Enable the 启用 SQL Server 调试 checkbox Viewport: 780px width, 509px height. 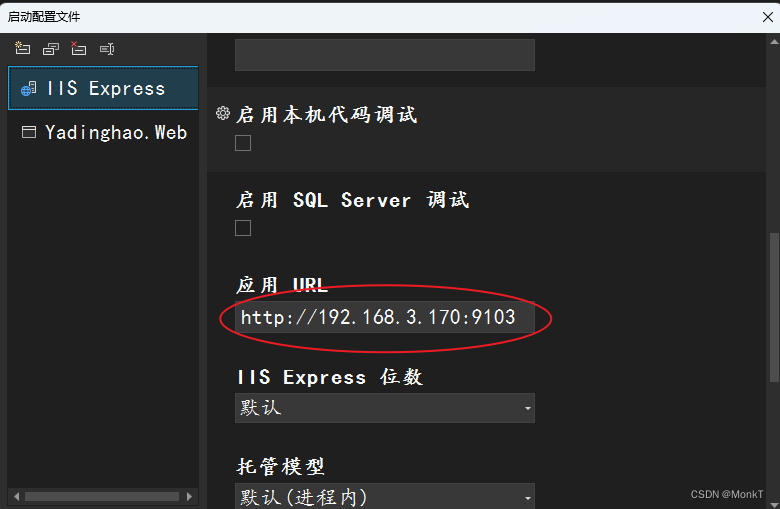pyautogui.click(x=243, y=228)
